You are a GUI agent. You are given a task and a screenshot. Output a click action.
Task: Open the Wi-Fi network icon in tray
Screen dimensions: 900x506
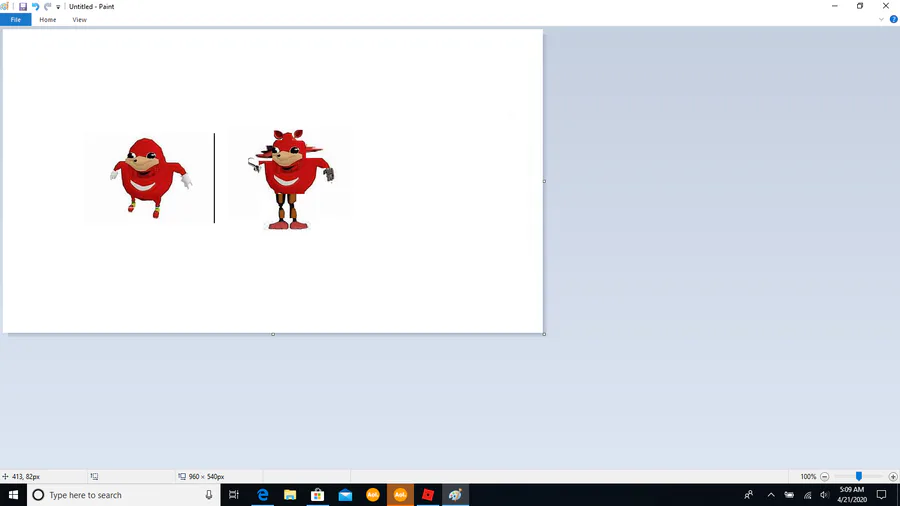pyautogui.click(x=807, y=495)
